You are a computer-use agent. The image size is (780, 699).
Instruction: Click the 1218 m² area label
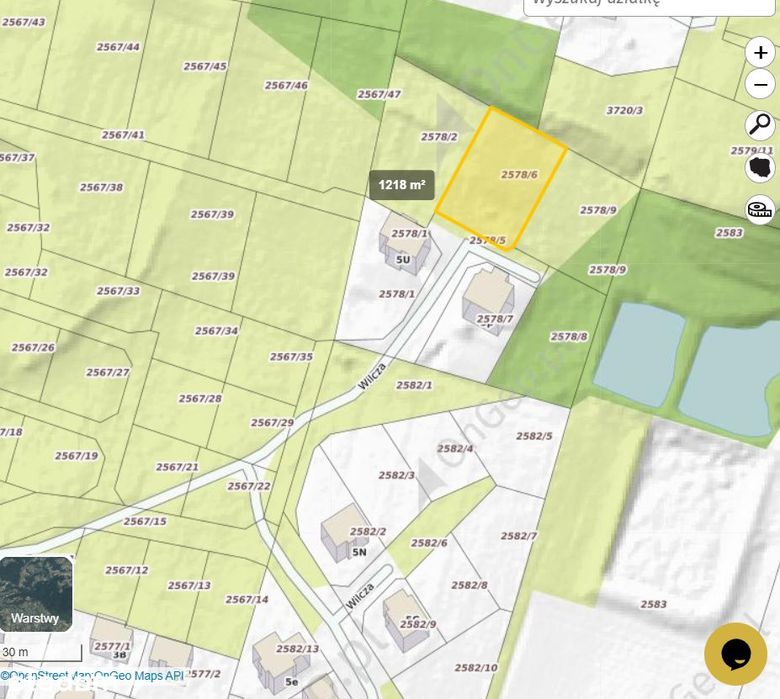tap(402, 185)
